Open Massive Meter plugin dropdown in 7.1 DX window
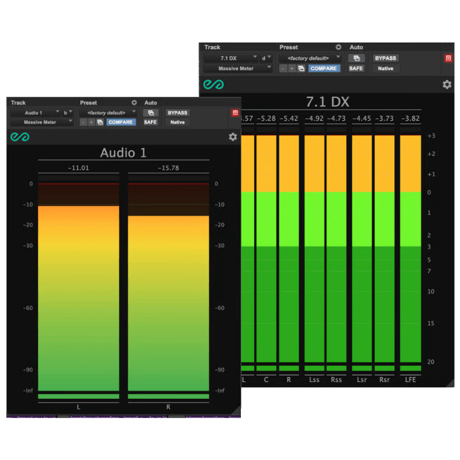 (x=238, y=68)
